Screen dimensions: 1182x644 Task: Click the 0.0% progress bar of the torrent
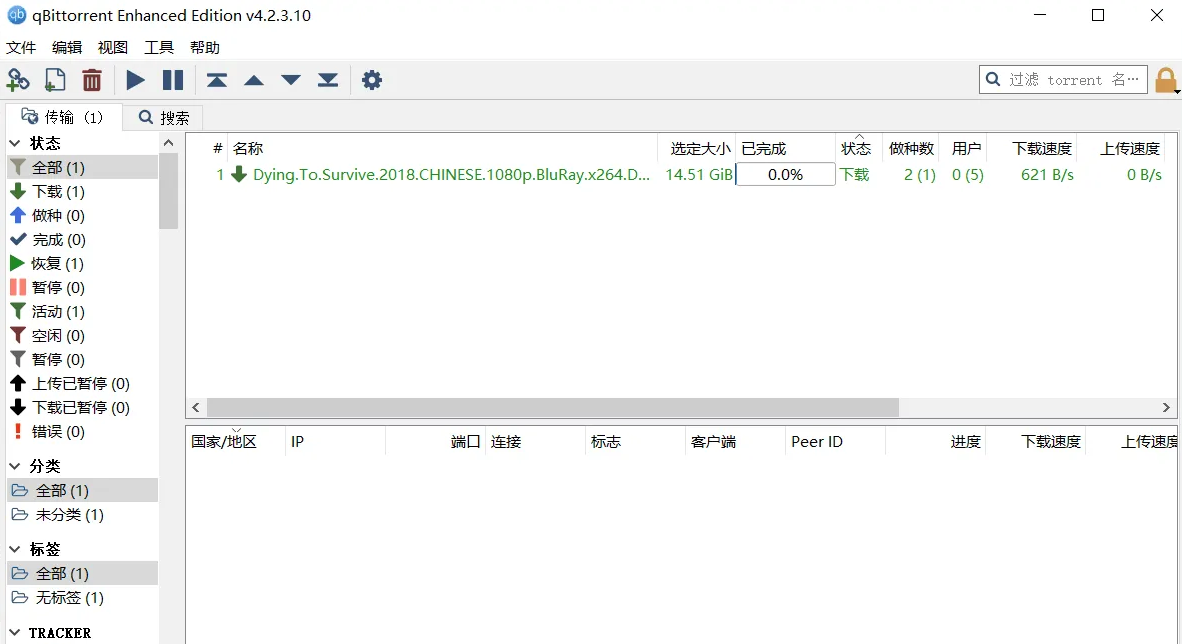point(784,174)
